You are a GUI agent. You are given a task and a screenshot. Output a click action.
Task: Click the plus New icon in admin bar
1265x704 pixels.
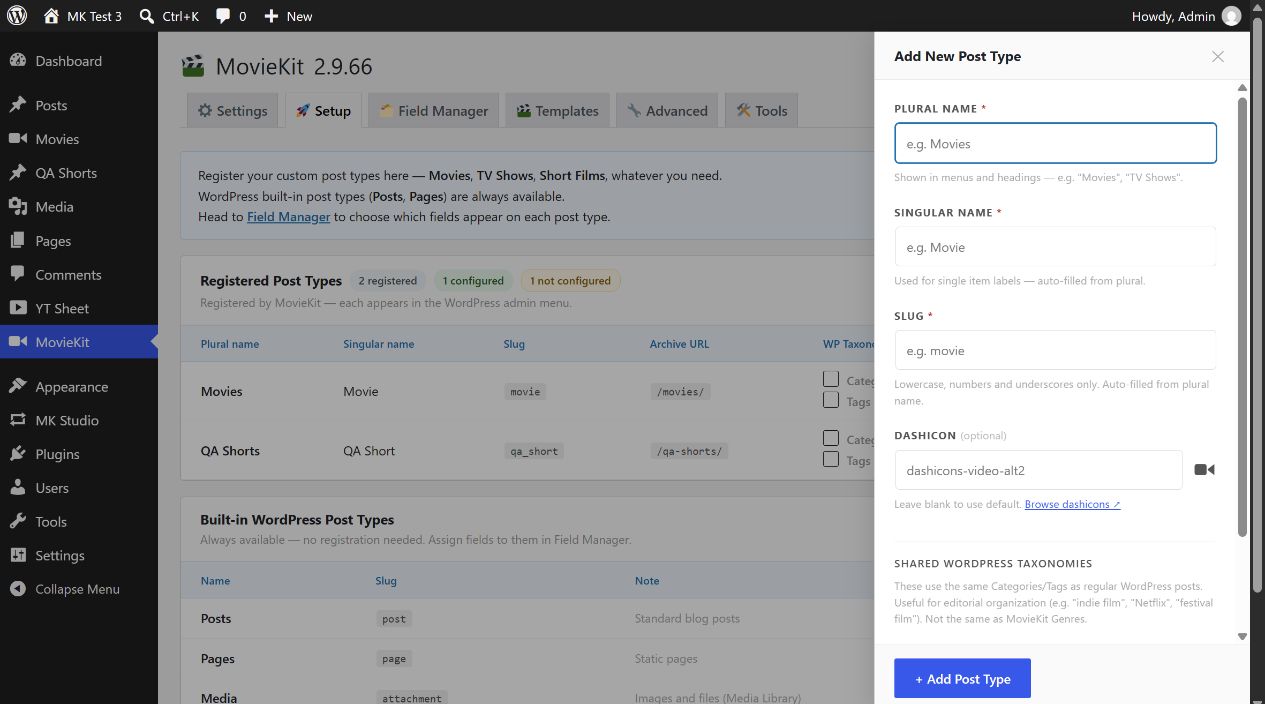(x=271, y=16)
